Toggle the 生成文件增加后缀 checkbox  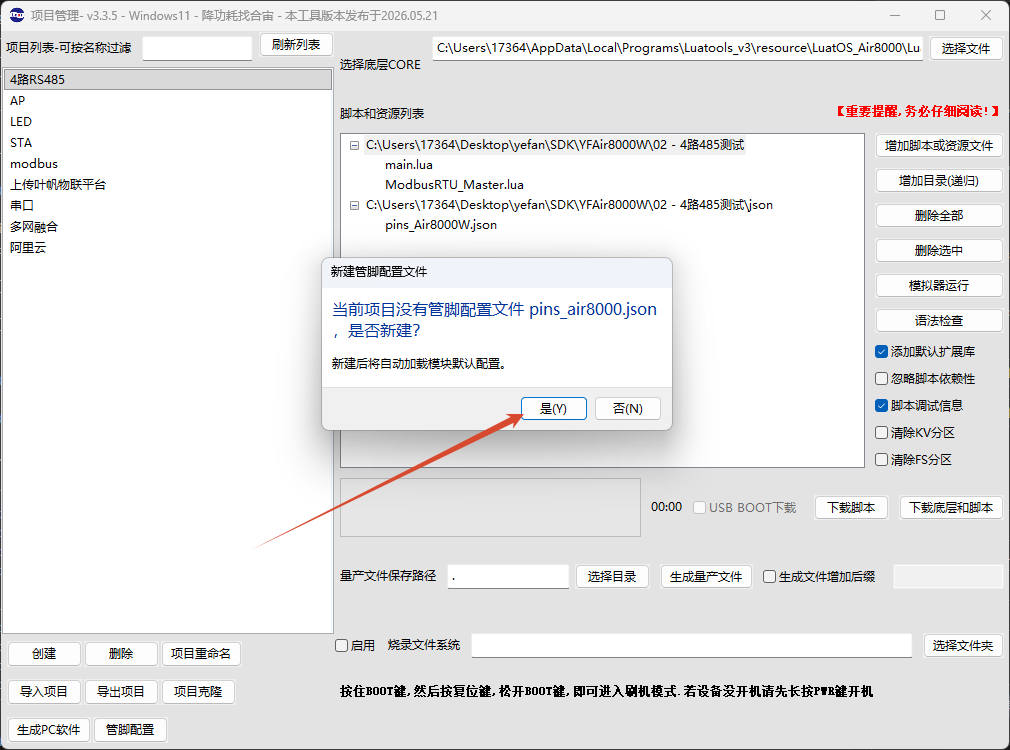(769, 577)
